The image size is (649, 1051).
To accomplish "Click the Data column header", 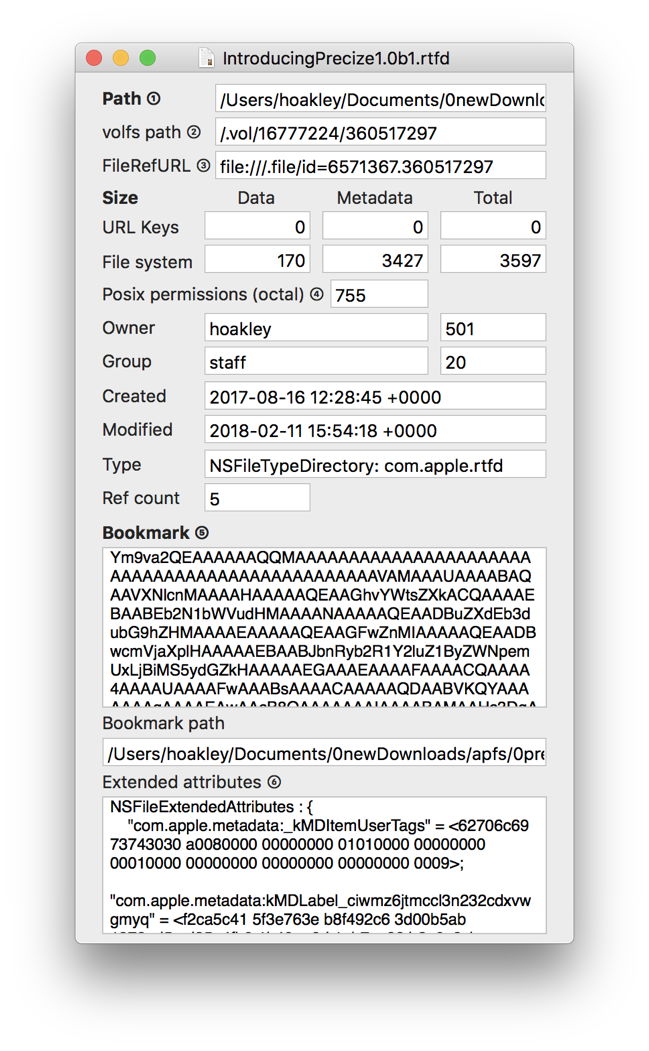I will point(256,198).
